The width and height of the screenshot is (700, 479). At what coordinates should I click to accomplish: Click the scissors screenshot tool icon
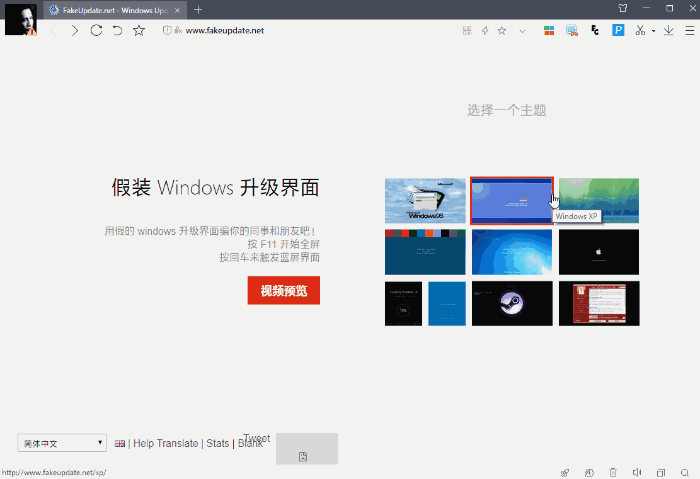coord(641,30)
